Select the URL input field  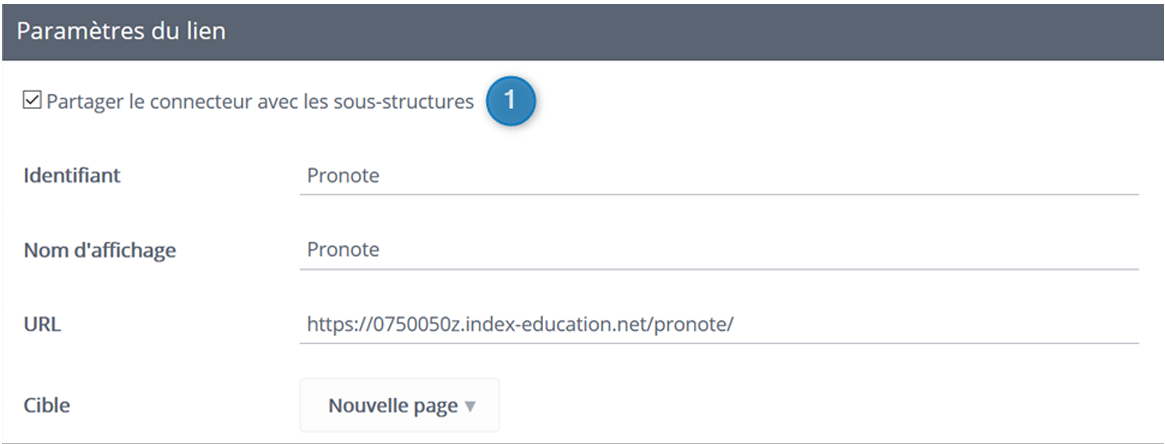(718, 324)
